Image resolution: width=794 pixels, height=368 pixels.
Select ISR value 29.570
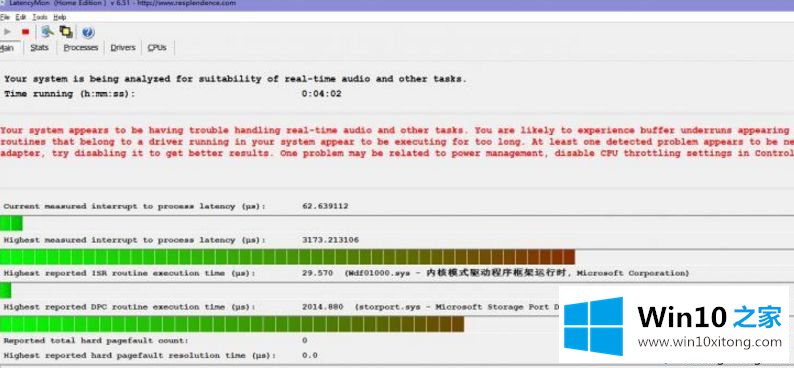pyautogui.click(x=317, y=273)
